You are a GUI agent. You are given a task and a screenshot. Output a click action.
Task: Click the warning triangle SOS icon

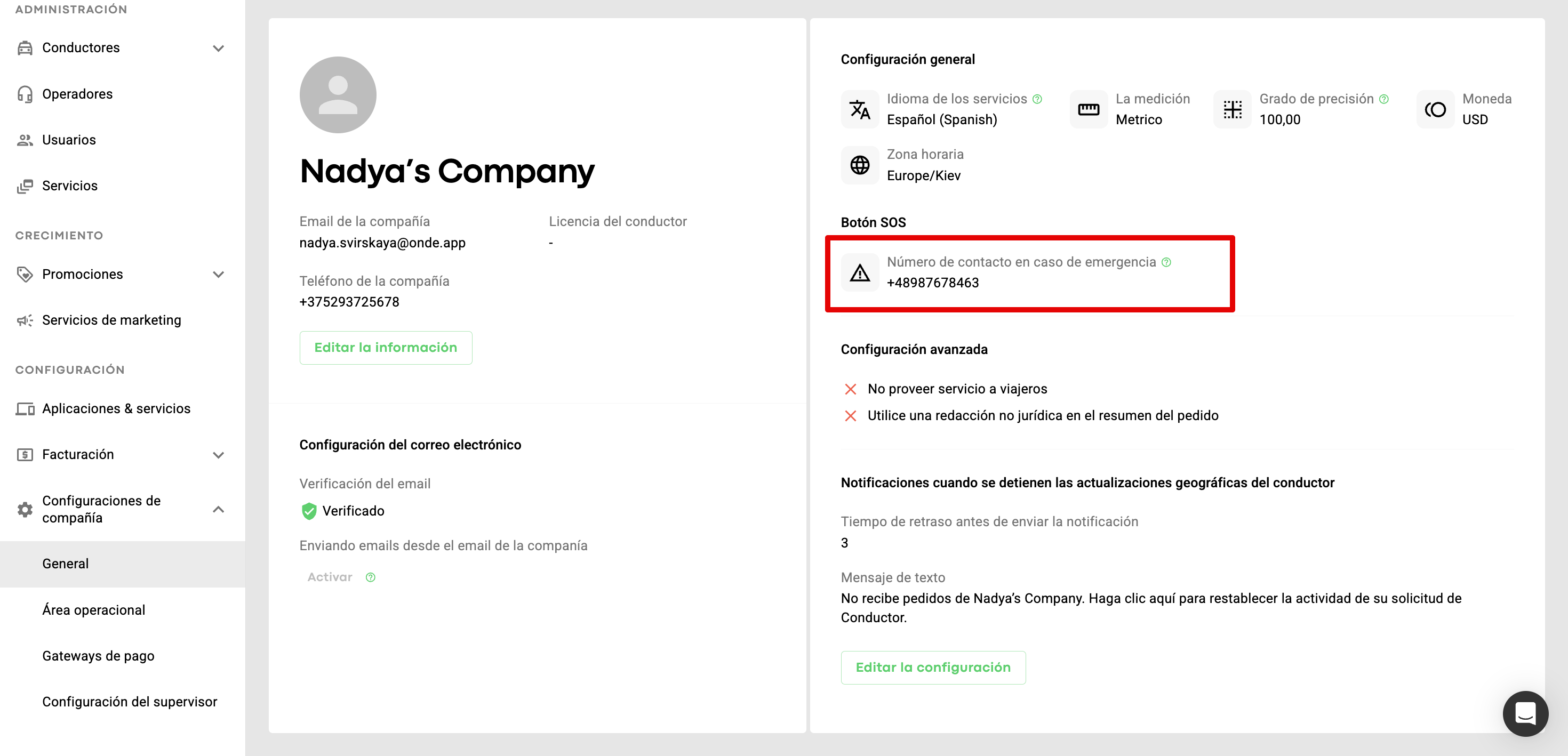[860, 272]
